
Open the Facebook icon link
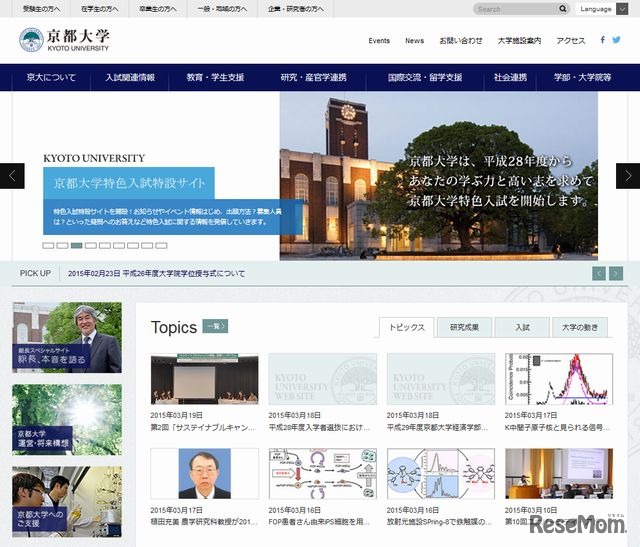(x=602, y=40)
